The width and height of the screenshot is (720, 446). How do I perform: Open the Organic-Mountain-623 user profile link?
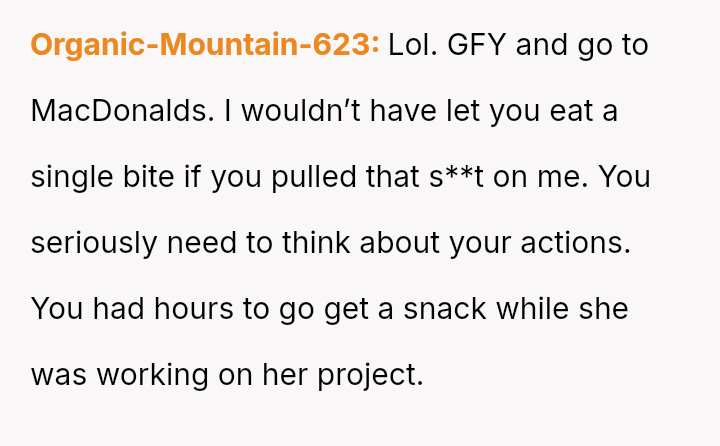204,46
